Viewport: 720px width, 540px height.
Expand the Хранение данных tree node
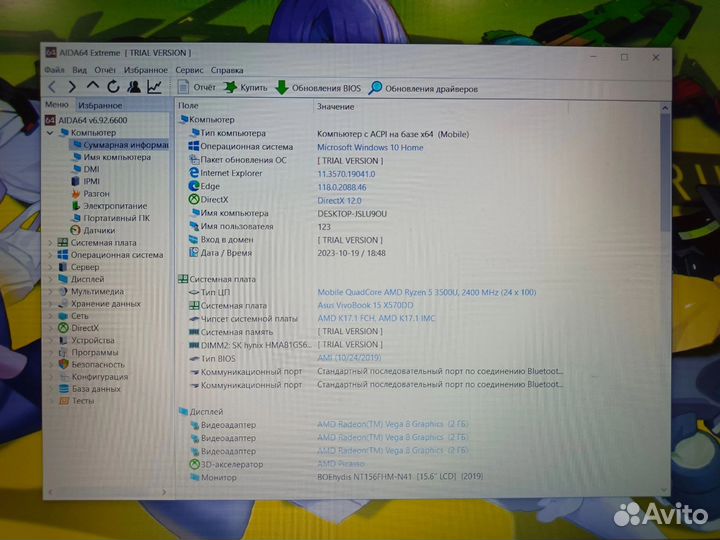(x=51, y=304)
